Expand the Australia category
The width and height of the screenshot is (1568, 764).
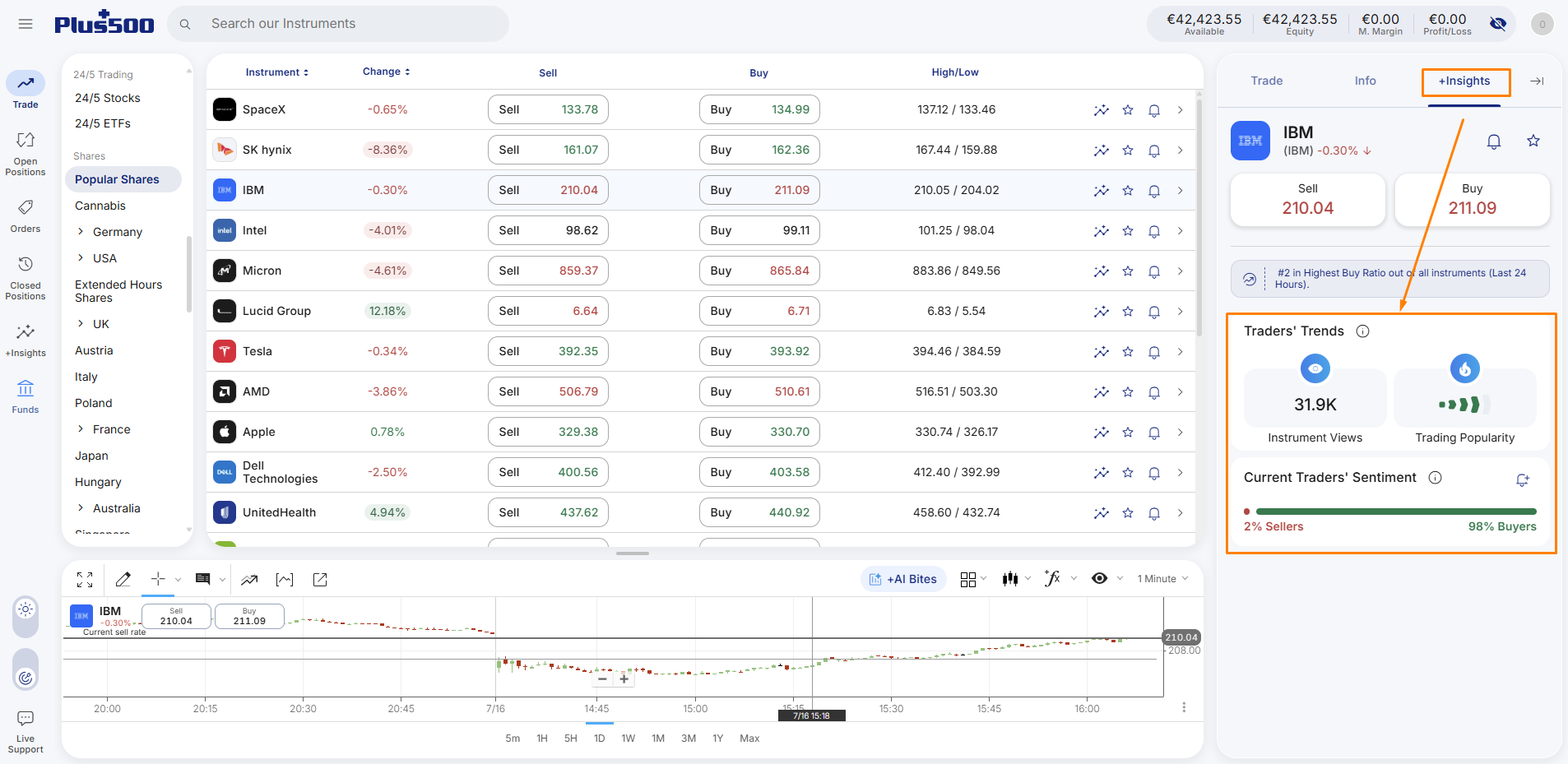(81, 508)
